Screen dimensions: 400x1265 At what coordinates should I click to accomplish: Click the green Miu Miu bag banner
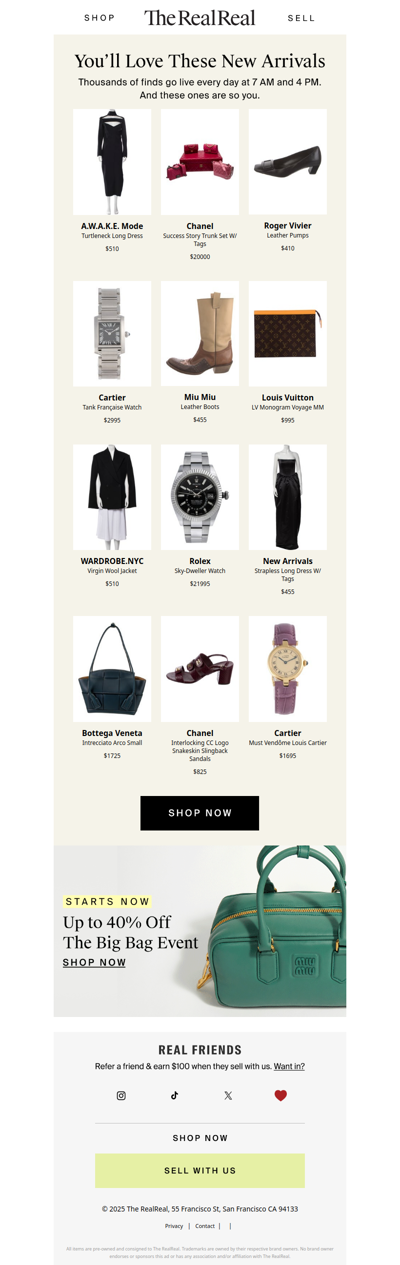(200, 931)
